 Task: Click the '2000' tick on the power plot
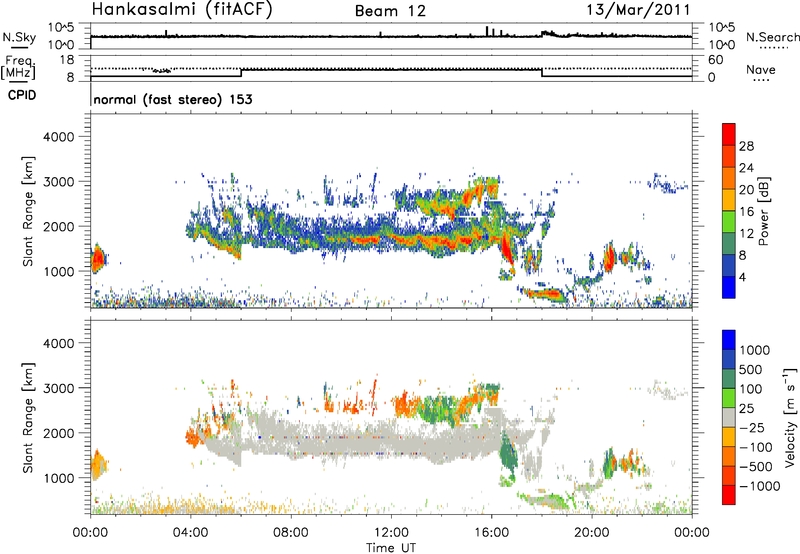coord(58,226)
